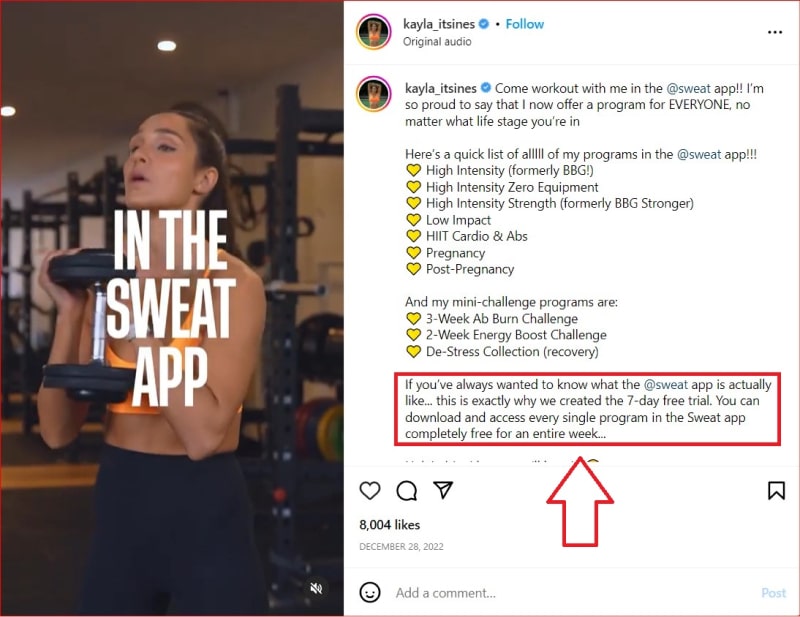Image resolution: width=800 pixels, height=617 pixels.
Task: Share post with paper plane icon
Action: click(x=443, y=490)
